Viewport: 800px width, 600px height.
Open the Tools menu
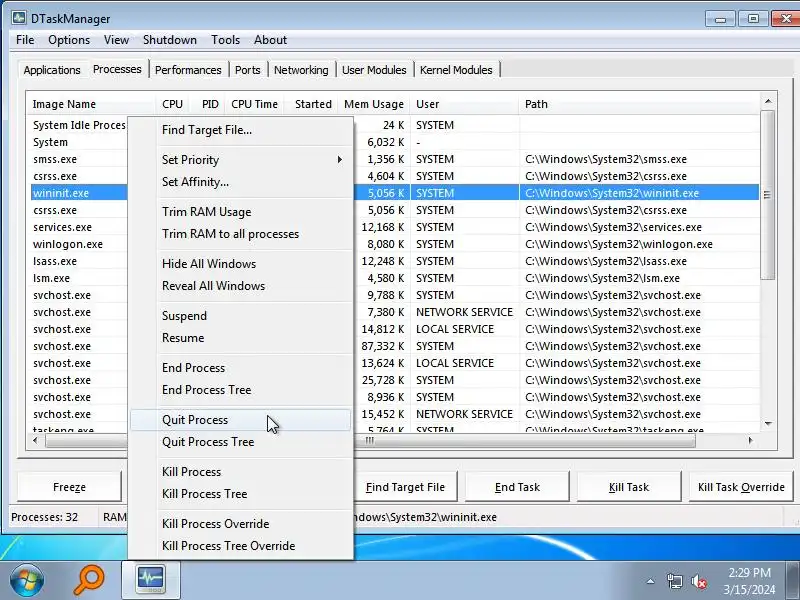click(x=226, y=40)
